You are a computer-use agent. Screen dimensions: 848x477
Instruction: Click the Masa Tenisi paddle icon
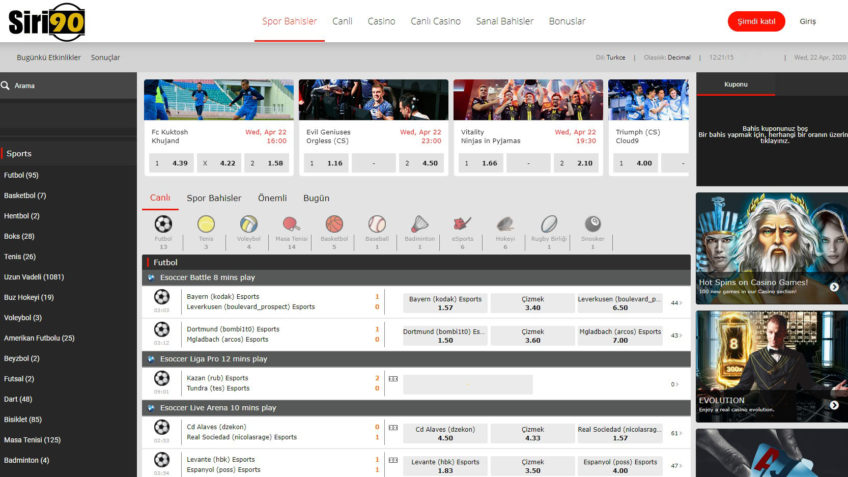click(x=291, y=225)
